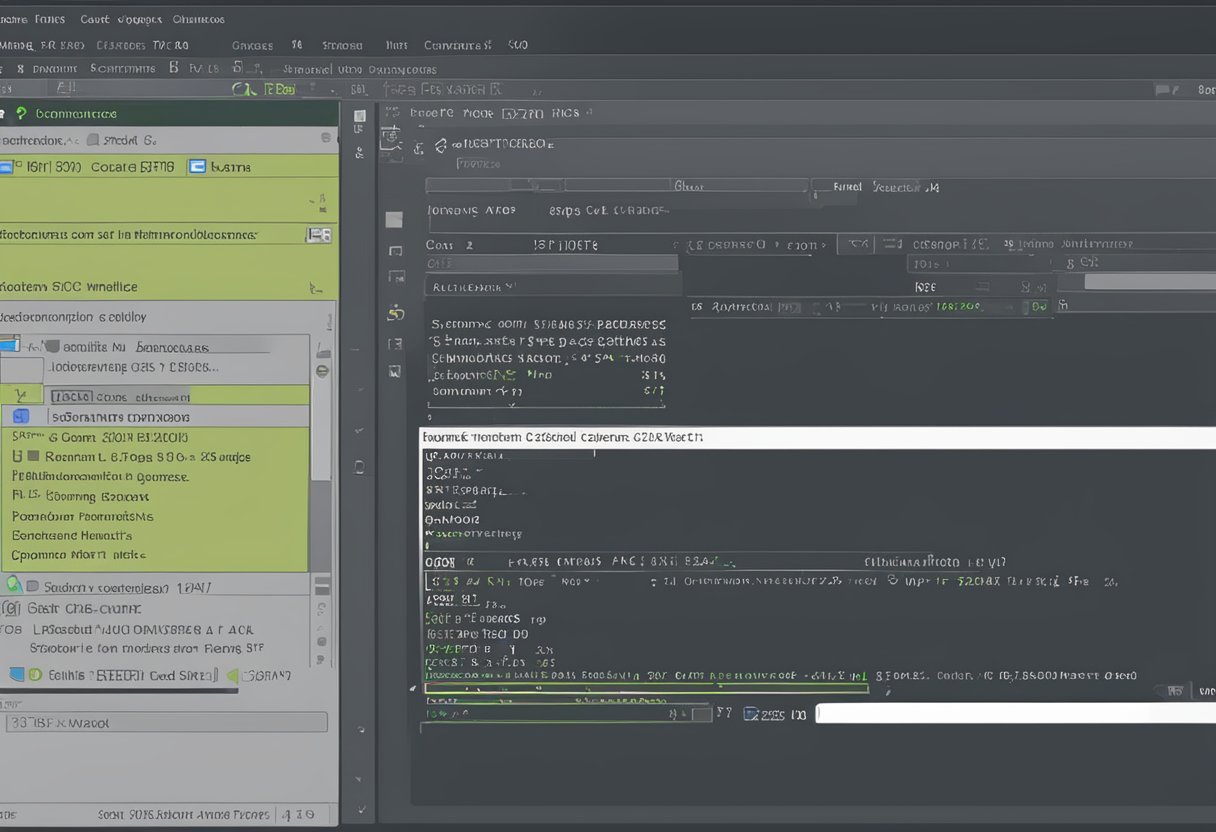Click the white input field at the bottom right
Image resolution: width=1216 pixels, height=832 pixels.
tap(1015, 713)
